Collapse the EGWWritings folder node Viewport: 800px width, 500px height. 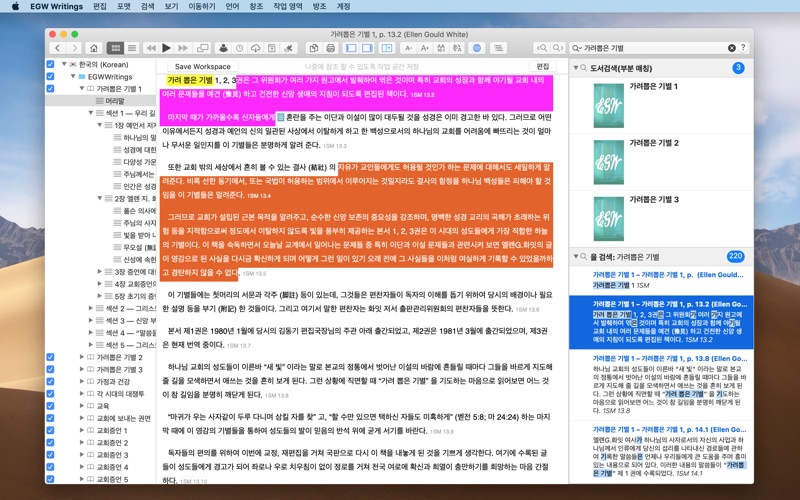[x=73, y=77]
